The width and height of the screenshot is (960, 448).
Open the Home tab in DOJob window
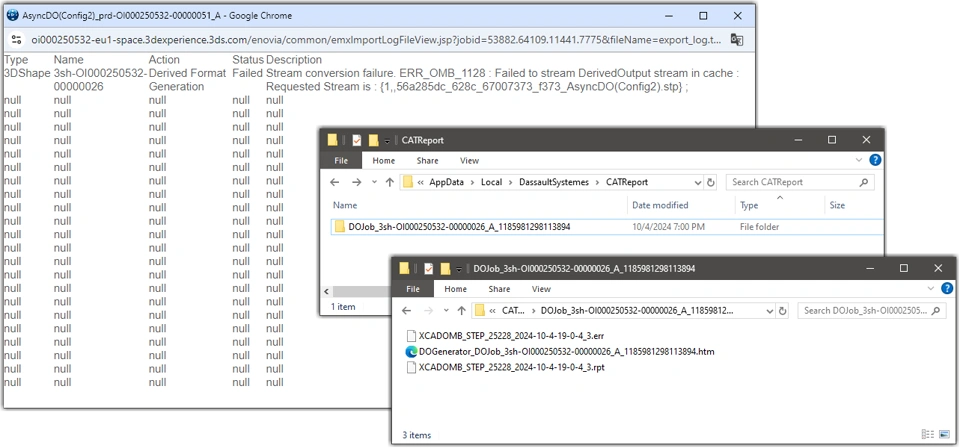click(x=456, y=289)
